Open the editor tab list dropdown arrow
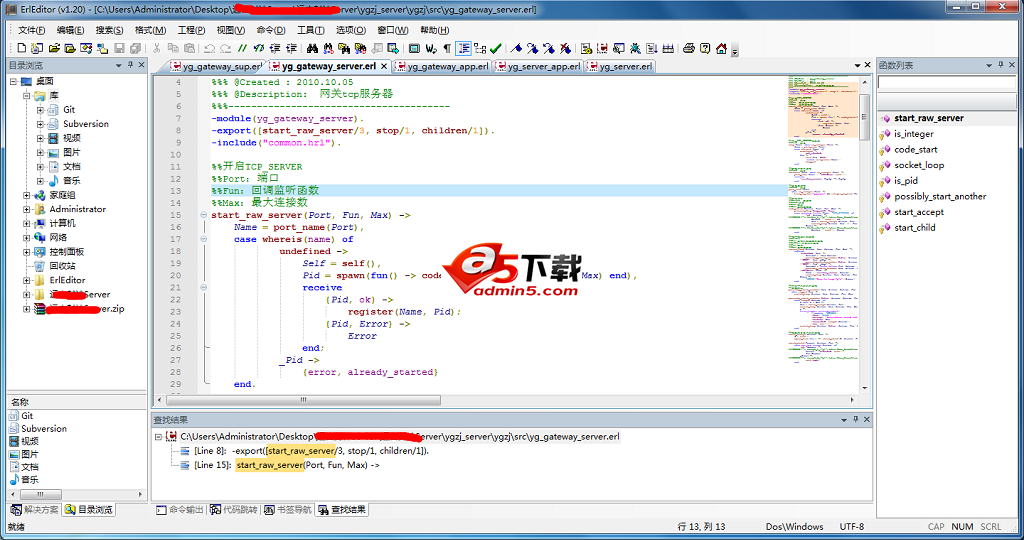This screenshot has width=1024, height=540. (x=857, y=65)
